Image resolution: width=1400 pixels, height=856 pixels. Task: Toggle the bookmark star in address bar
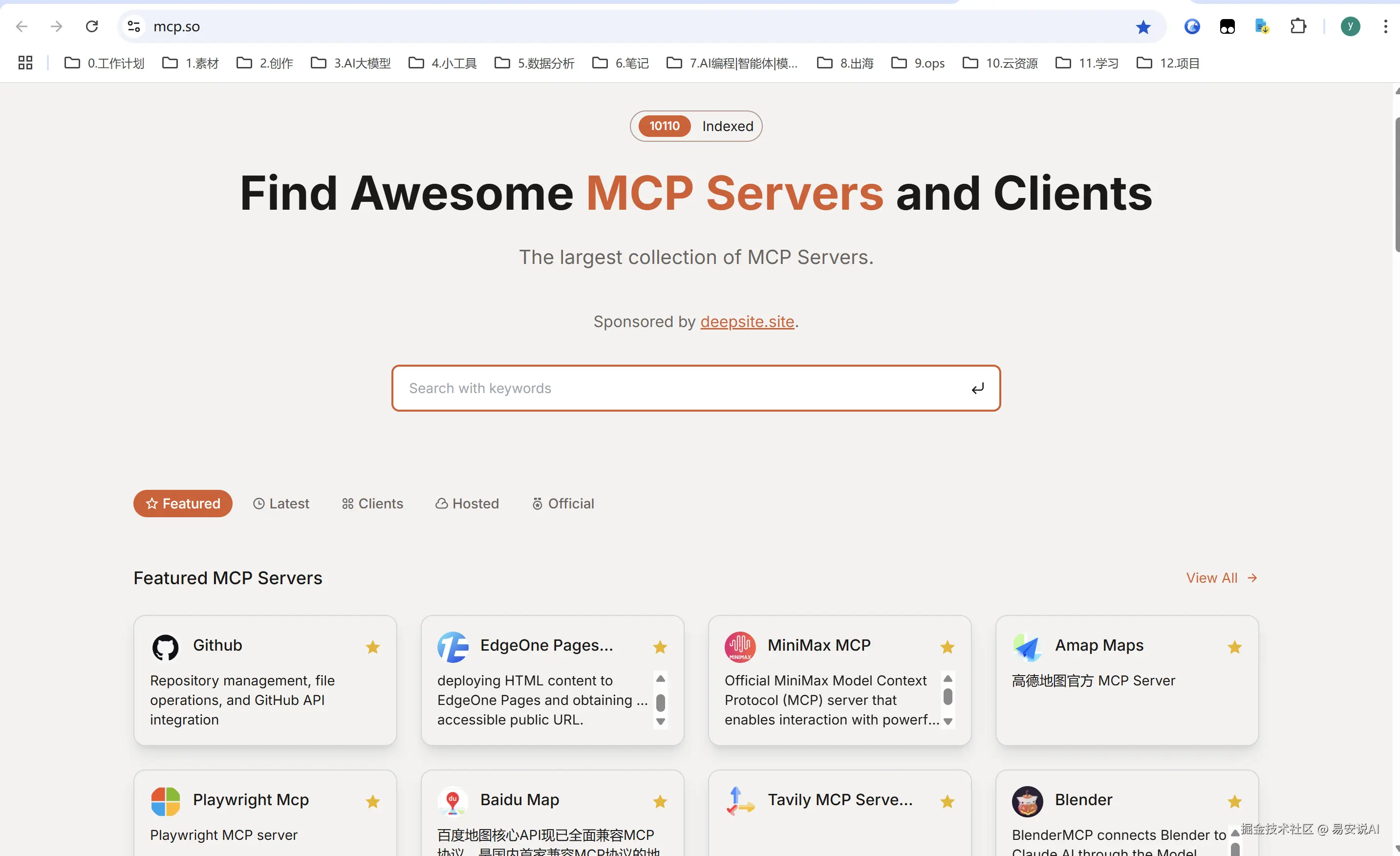[1143, 27]
